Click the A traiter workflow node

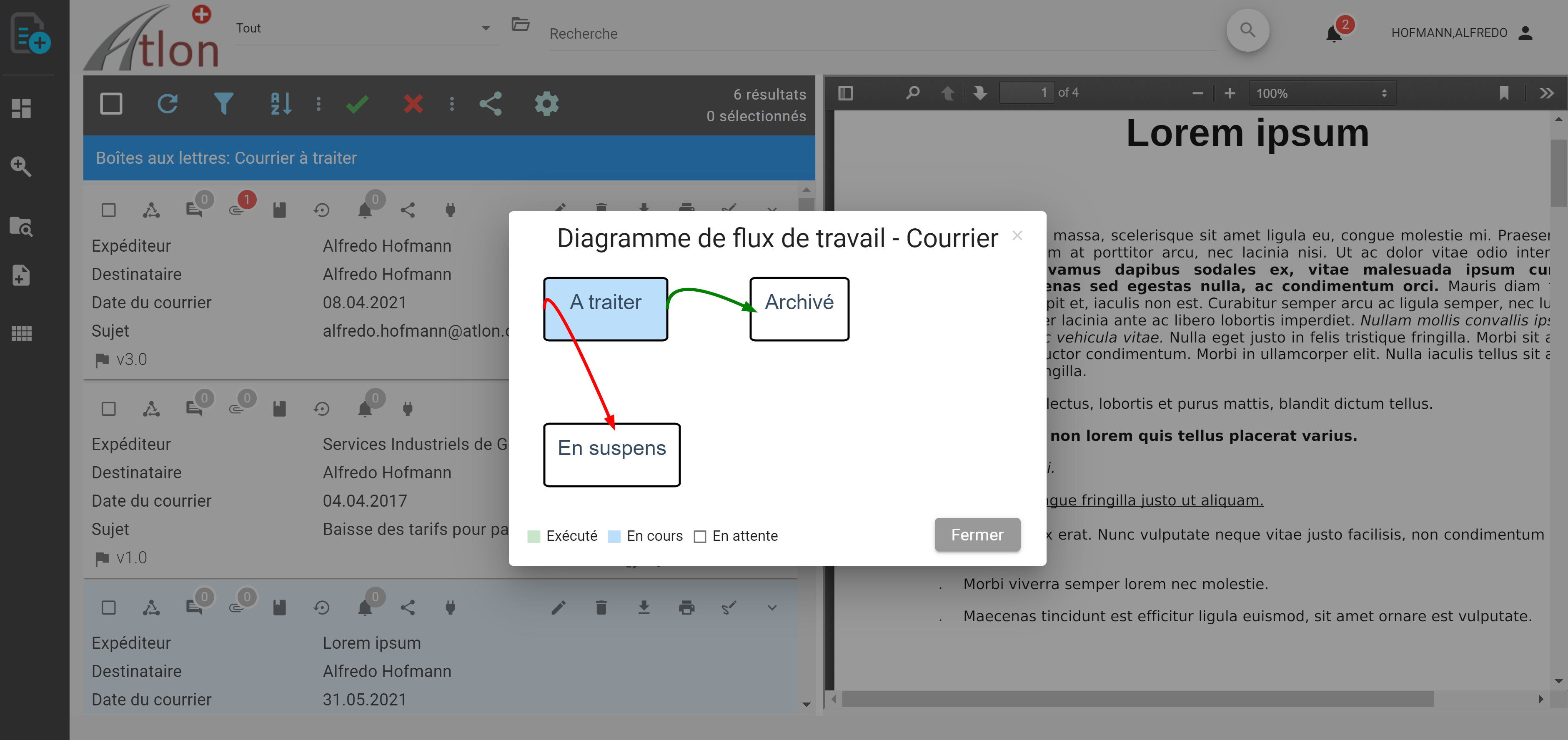[x=606, y=309]
